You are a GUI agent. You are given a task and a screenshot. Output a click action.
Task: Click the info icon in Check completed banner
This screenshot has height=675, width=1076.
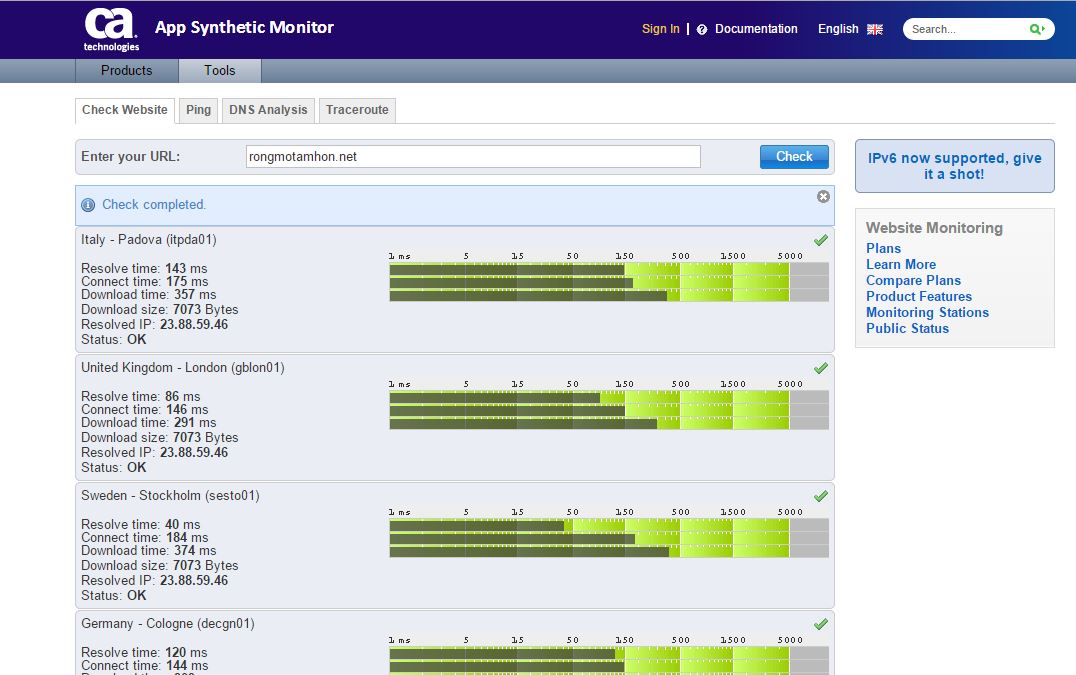[88, 204]
